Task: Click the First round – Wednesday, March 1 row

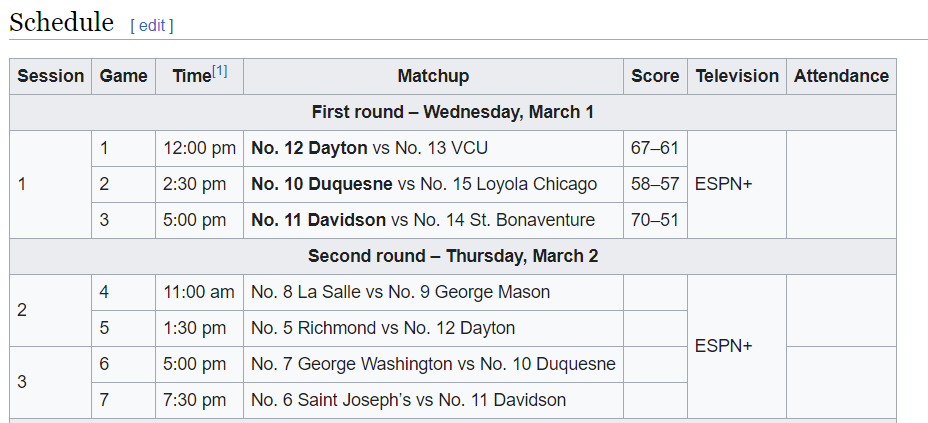Action: point(452,112)
